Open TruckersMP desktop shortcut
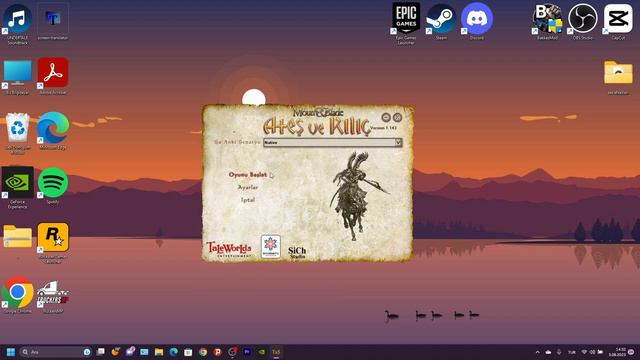640x360 pixels. tap(53, 296)
